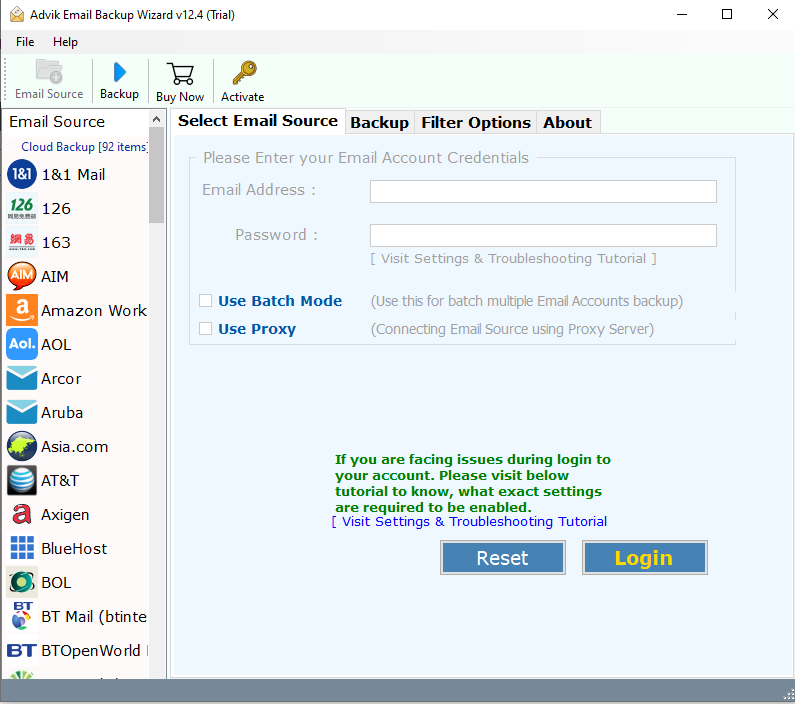Choose the 163 mail source icon
This screenshot has height=704, width=795.
click(x=22, y=242)
